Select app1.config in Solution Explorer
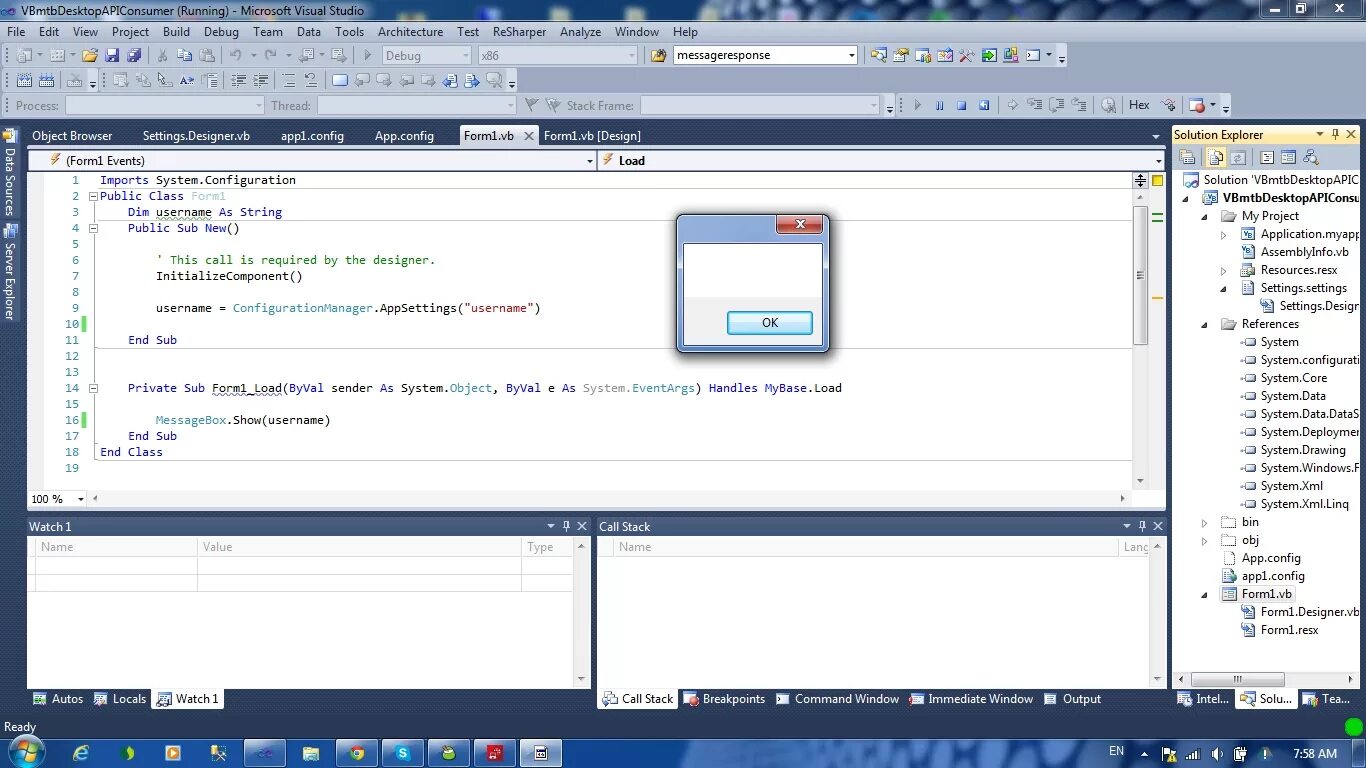Viewport: 1366px width, 768px height. click(x=1272, y=576)
